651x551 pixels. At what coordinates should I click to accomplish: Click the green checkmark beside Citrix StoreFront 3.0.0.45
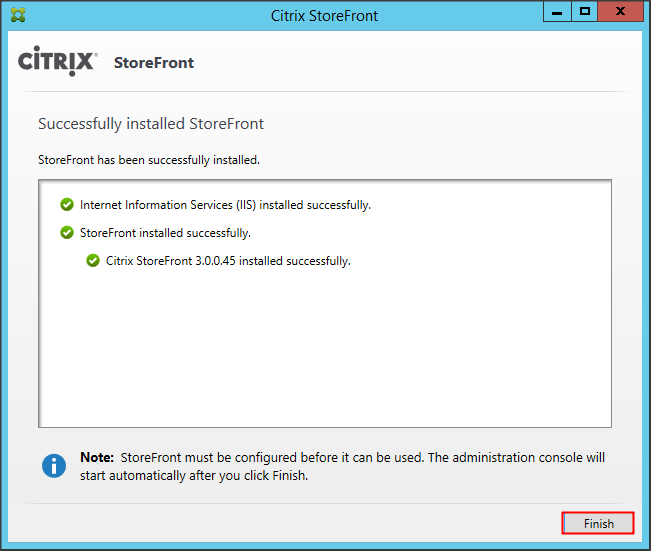click(x=93, y=261)
